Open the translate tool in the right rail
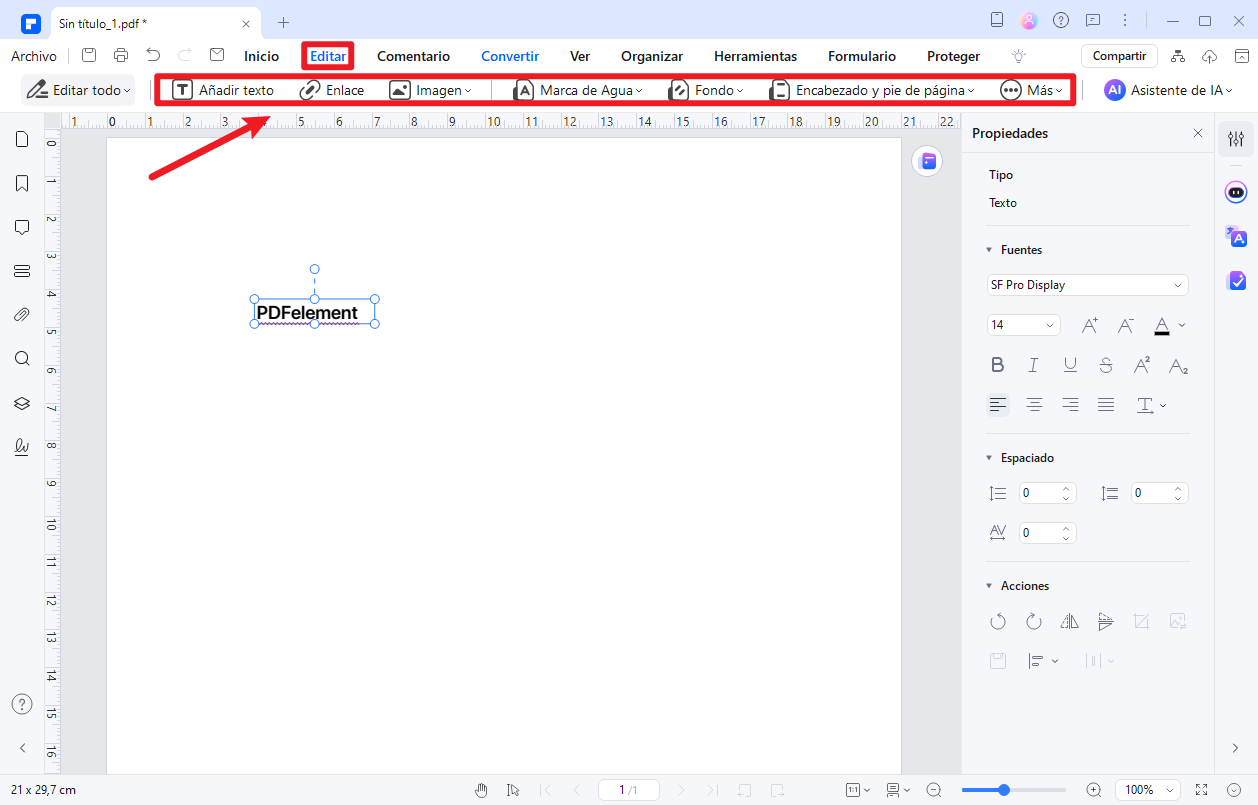Viewport: 1258px width, 805px height. tap(1236, 236)
